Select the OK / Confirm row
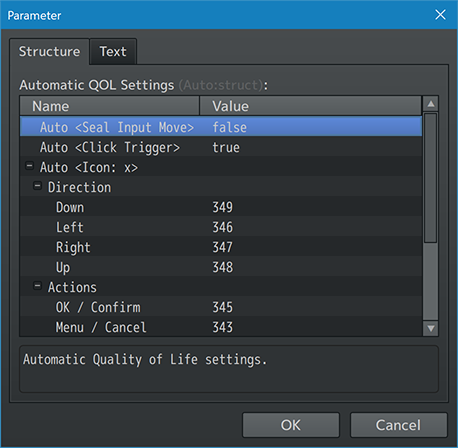Viewport: 458px width, 448px height. point(221,306)
